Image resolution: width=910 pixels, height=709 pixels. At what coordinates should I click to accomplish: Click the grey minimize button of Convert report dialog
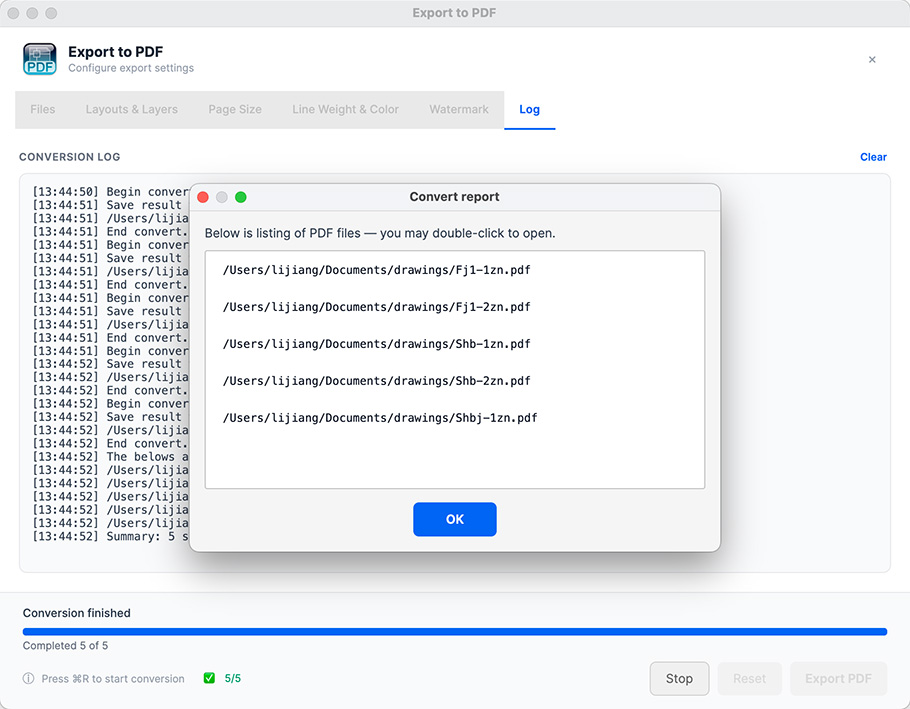tap(222, 197)
